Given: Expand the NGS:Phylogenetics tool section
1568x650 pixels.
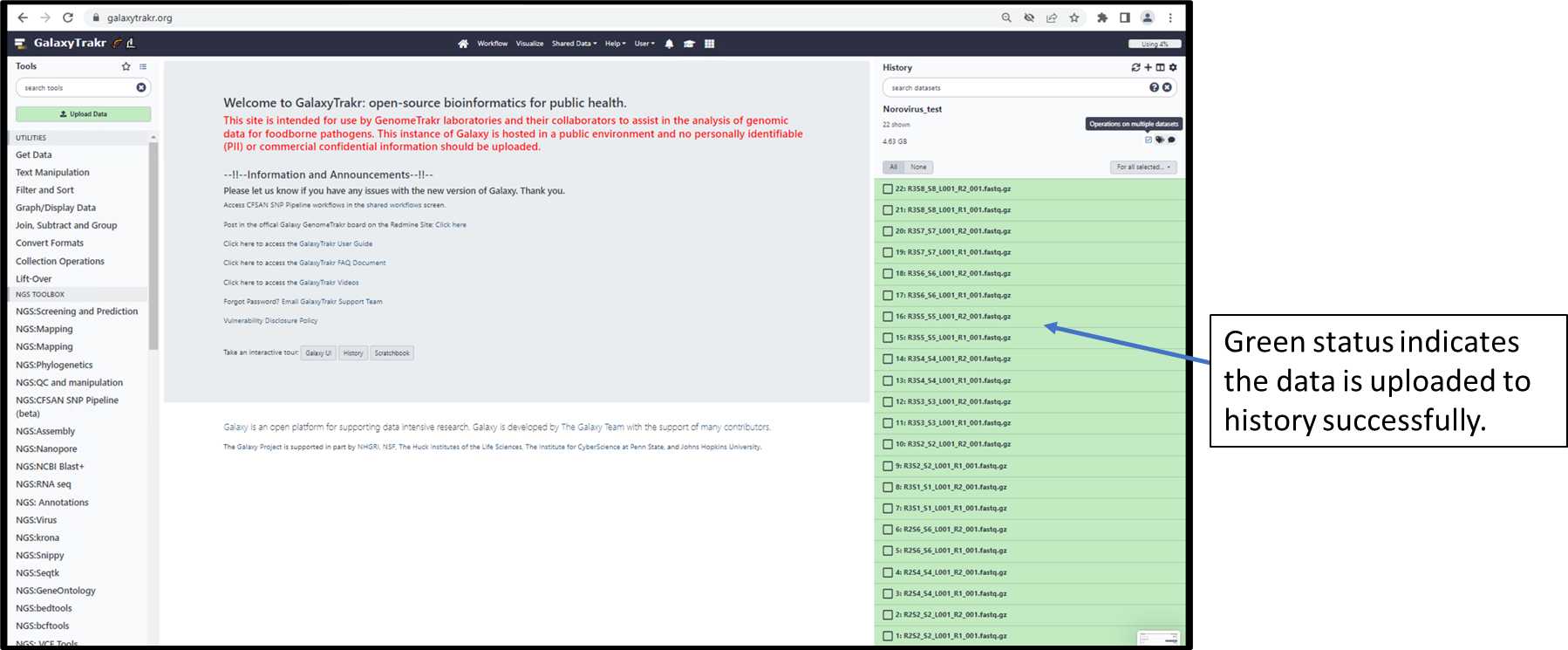Looking at the screenshot, I should [54, 365].
